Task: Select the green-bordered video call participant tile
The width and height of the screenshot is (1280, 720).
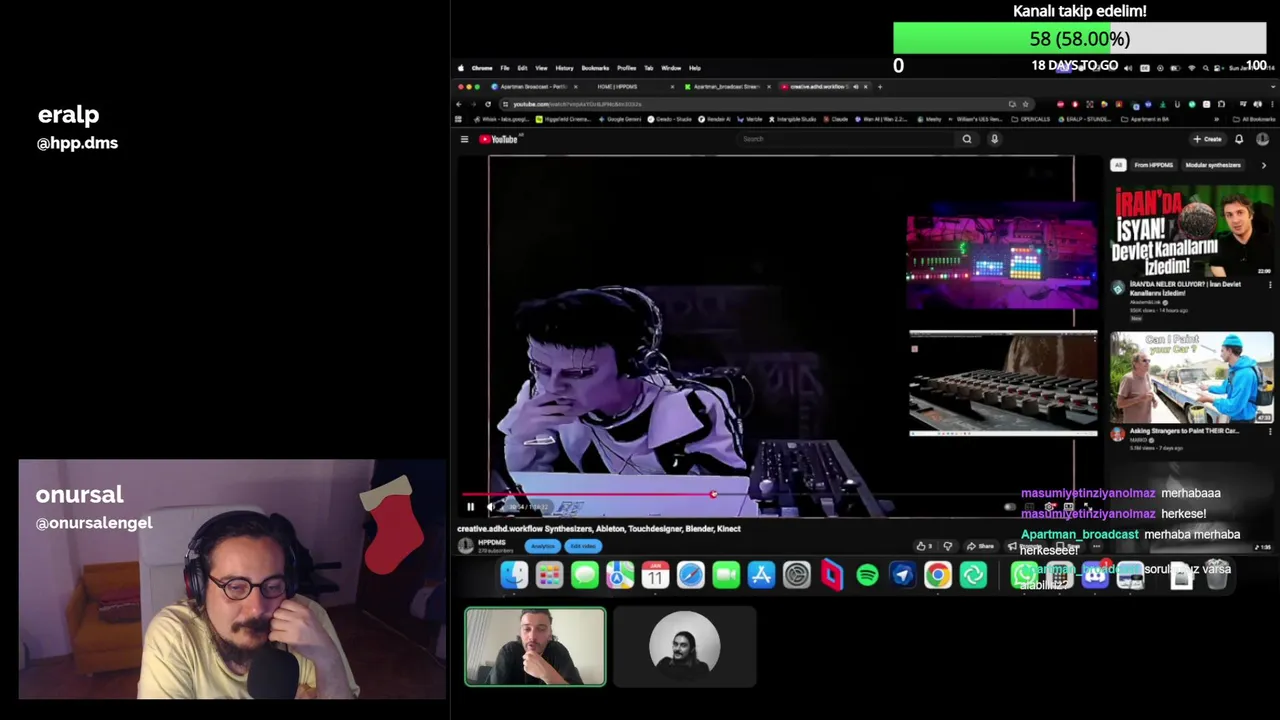Action: click(x=535, y=647)
